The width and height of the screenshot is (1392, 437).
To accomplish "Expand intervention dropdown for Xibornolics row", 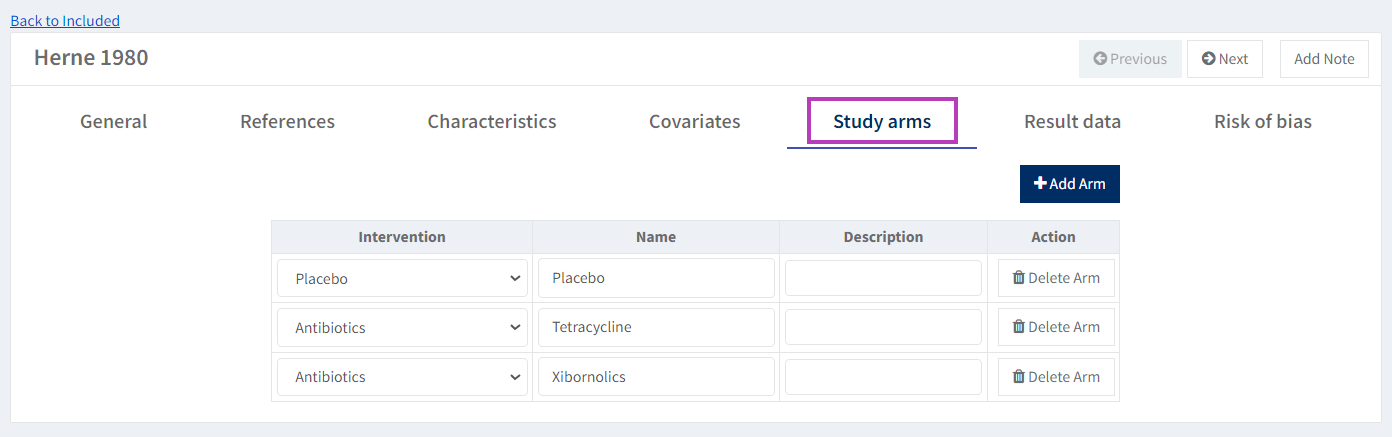I will point(402,377).
